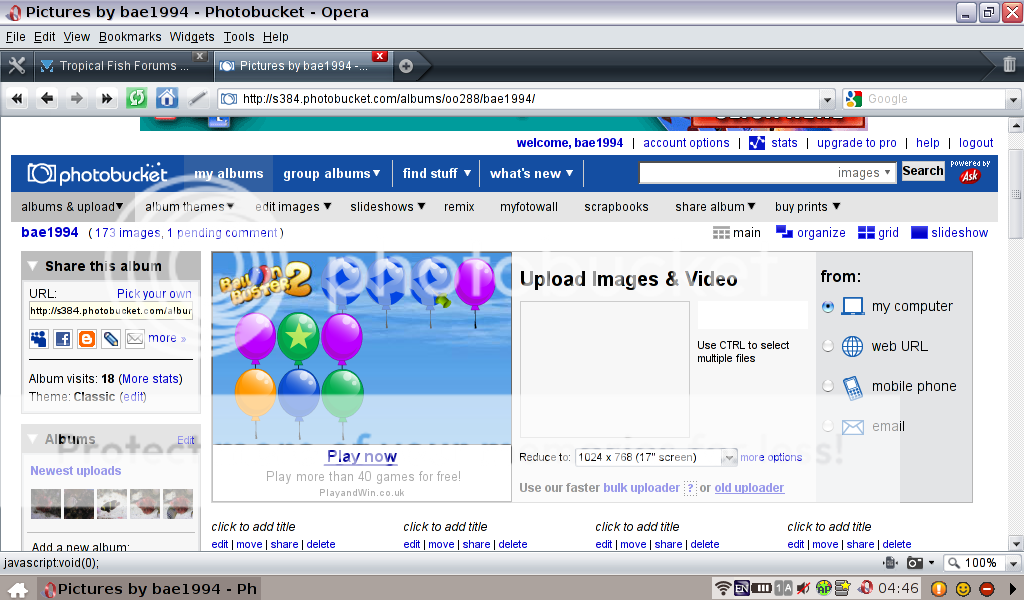The image size is (1024, 600).
Task: Click the tag link share icon
Action: (111, 338)
